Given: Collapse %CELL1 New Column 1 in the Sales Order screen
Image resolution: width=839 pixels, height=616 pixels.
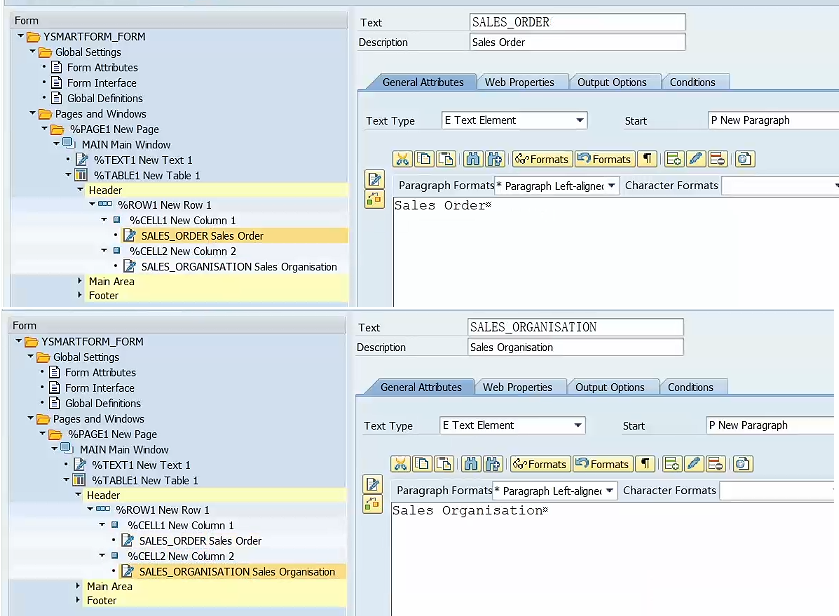Looking at the screenshot, I should tap(104, 220).
